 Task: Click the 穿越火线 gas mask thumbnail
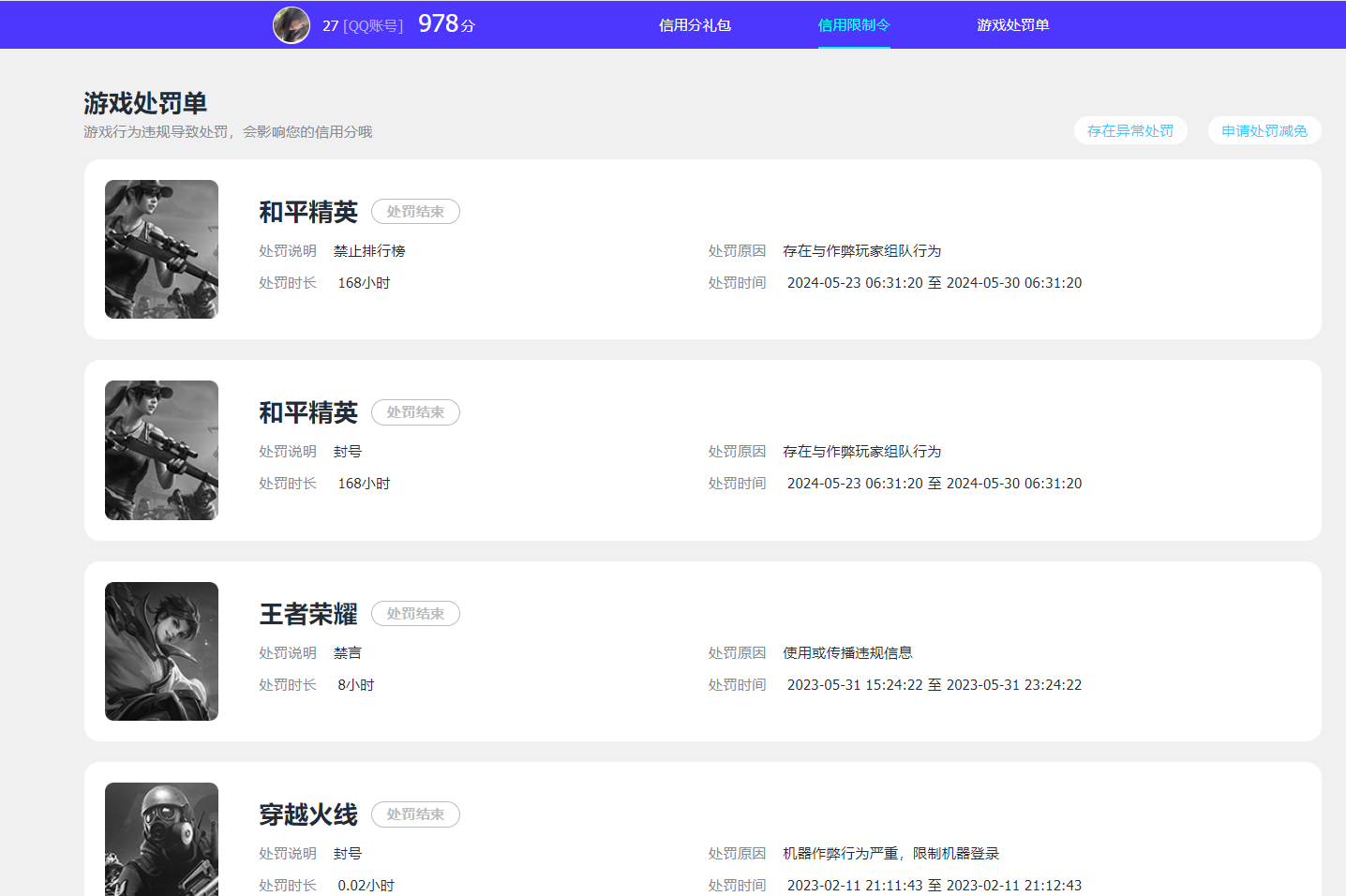tap(161, 838)
